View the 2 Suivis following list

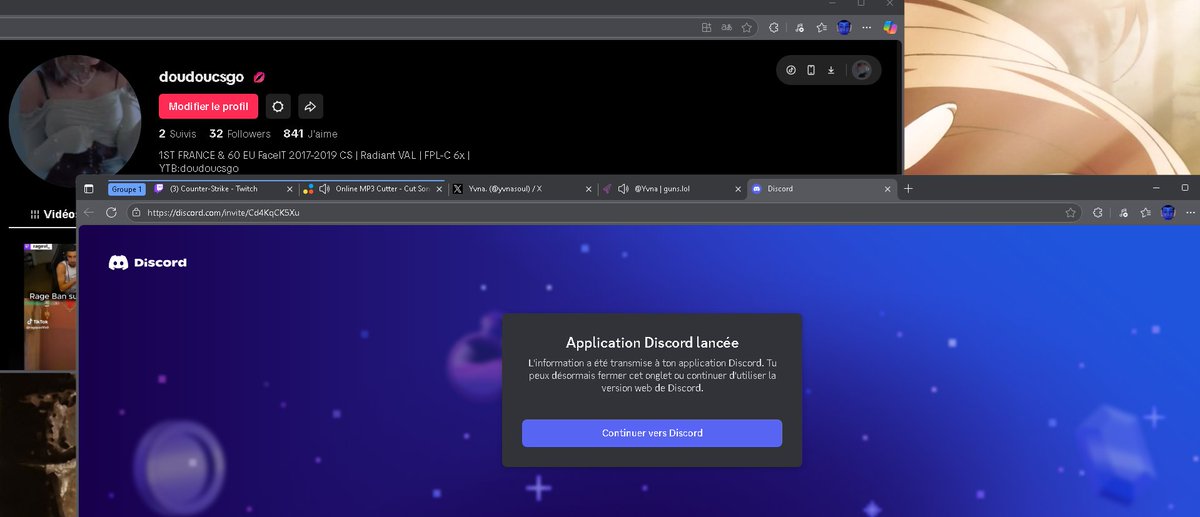click(x=178, y=134)
